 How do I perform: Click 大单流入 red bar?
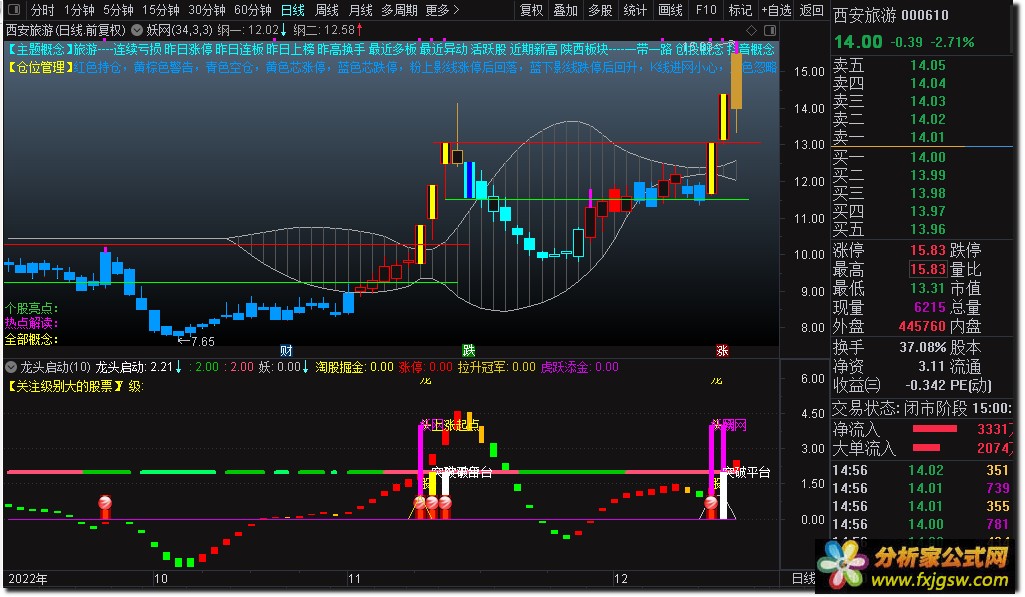click(926, 448)
